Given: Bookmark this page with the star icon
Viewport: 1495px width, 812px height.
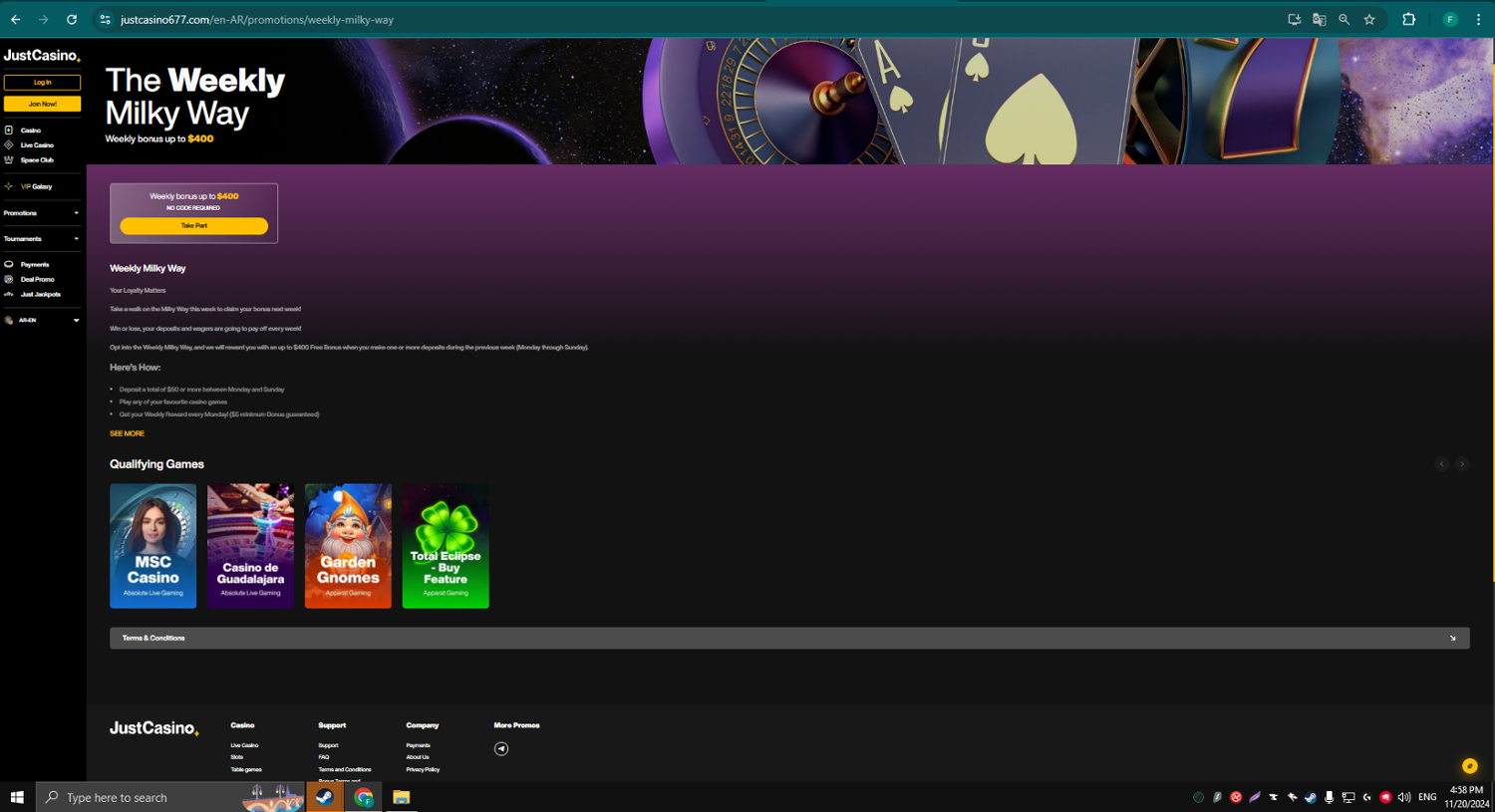Looking at the screenshot, I should [1369, 19].
